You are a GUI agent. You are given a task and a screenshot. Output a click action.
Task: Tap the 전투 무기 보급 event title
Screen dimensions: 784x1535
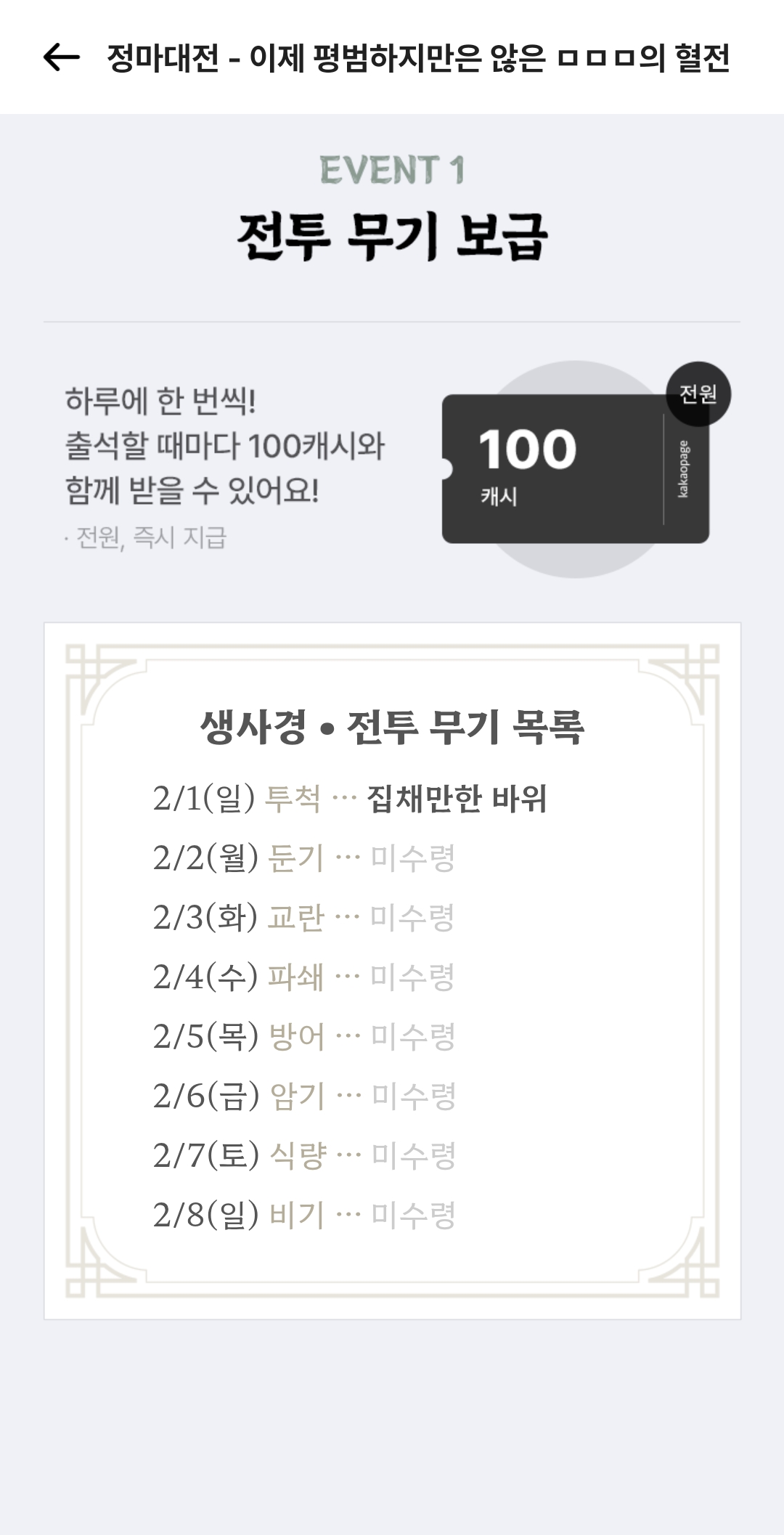[x=392, y=236]
